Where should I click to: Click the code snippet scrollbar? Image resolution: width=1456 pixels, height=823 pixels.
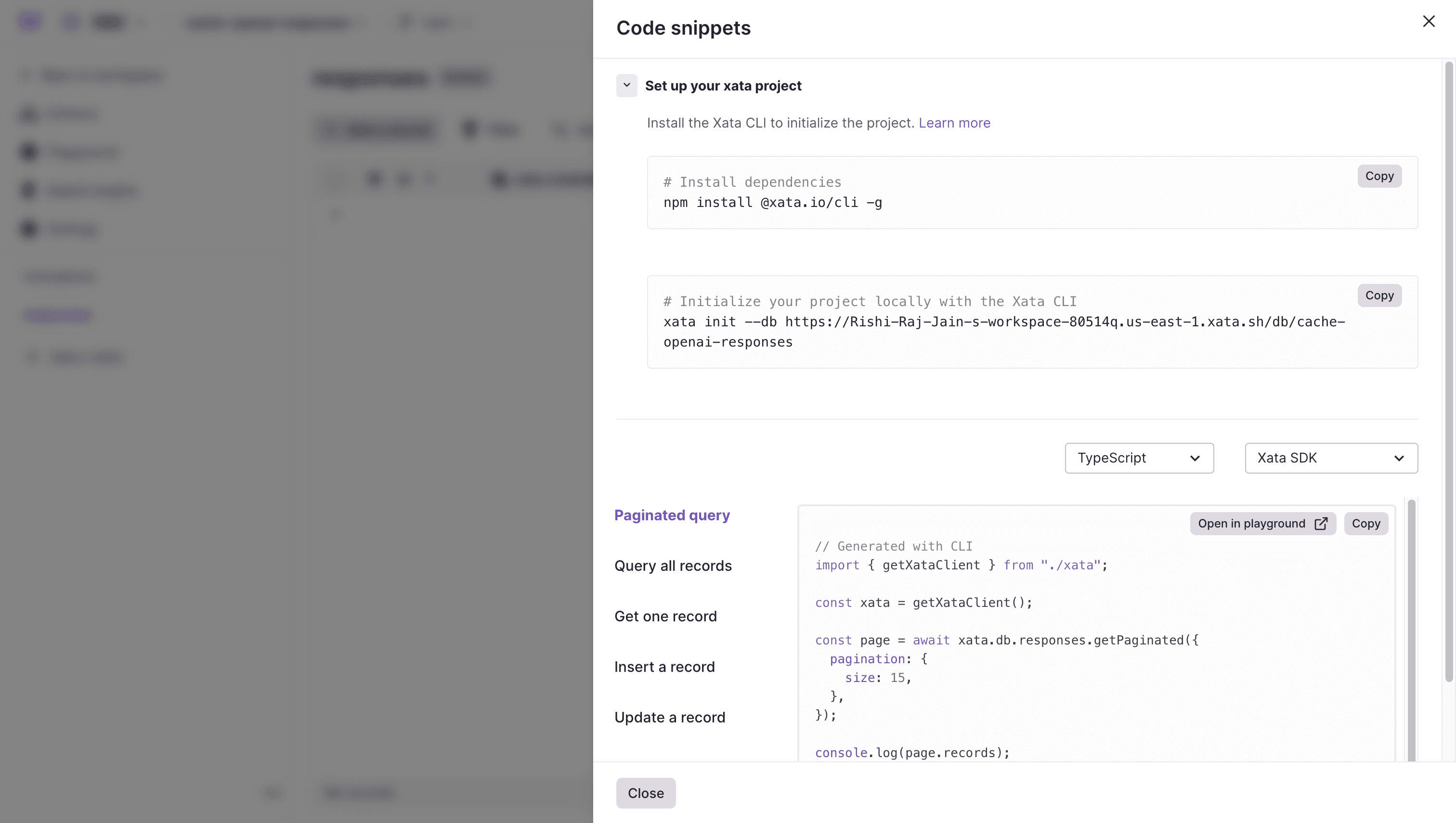(x=1411, y=630)
